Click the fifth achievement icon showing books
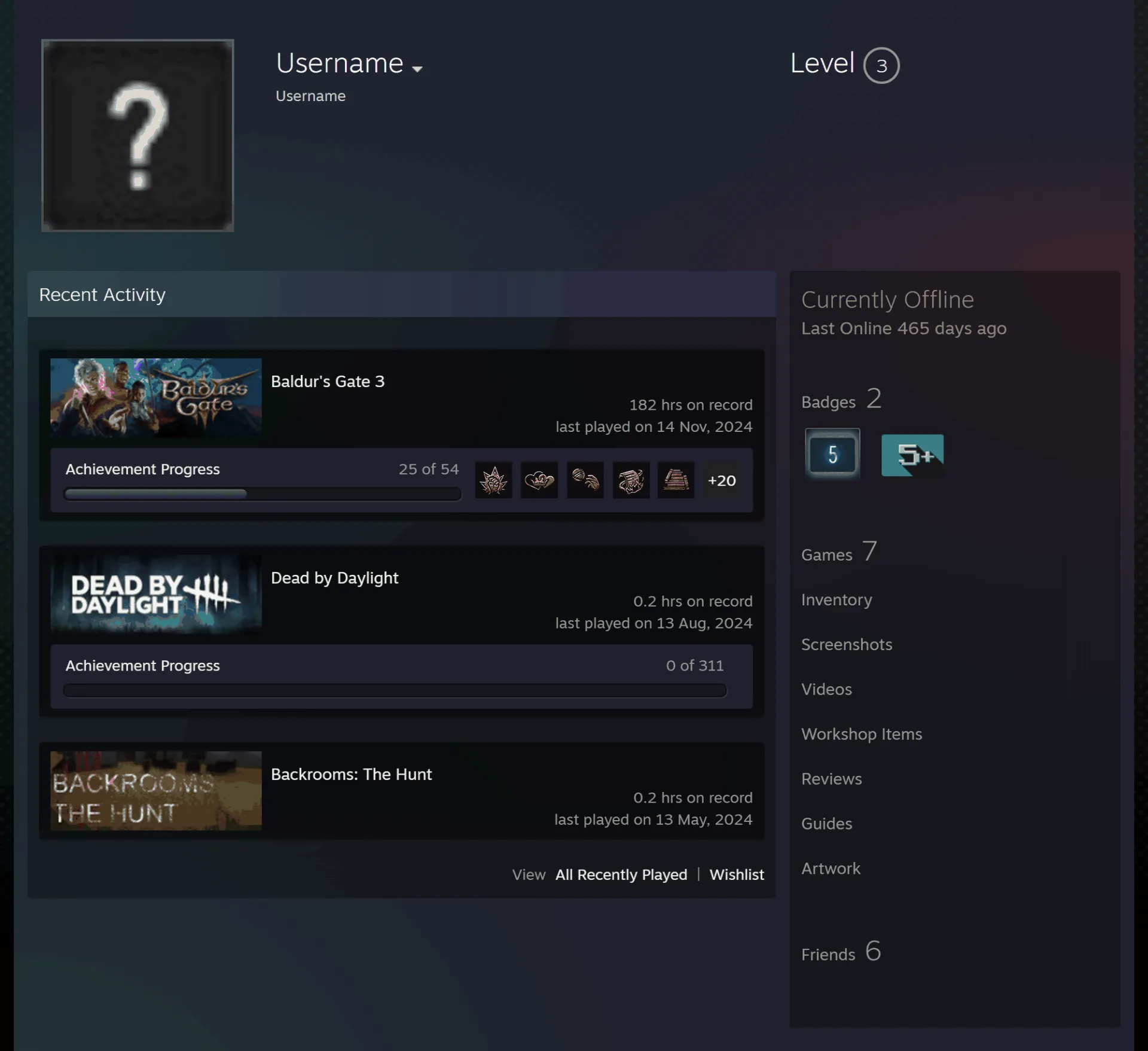Image resolution: width=1148 pixels, height=1051 pixels. [x=676, y=480]
